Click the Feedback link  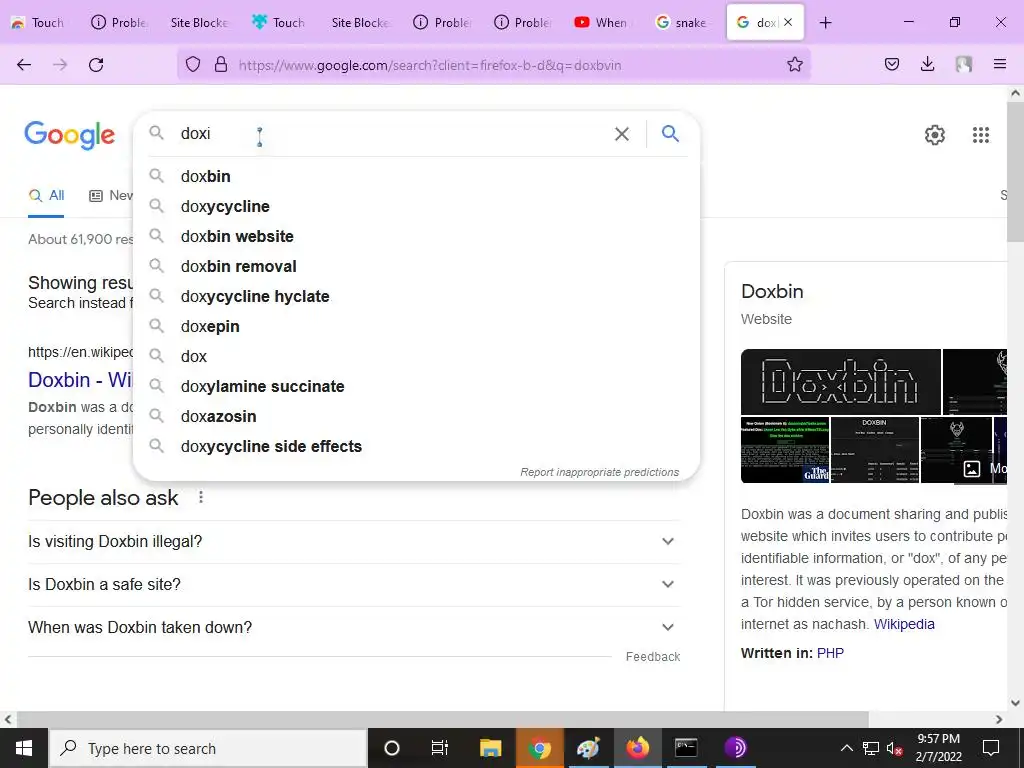click(652, 657)
